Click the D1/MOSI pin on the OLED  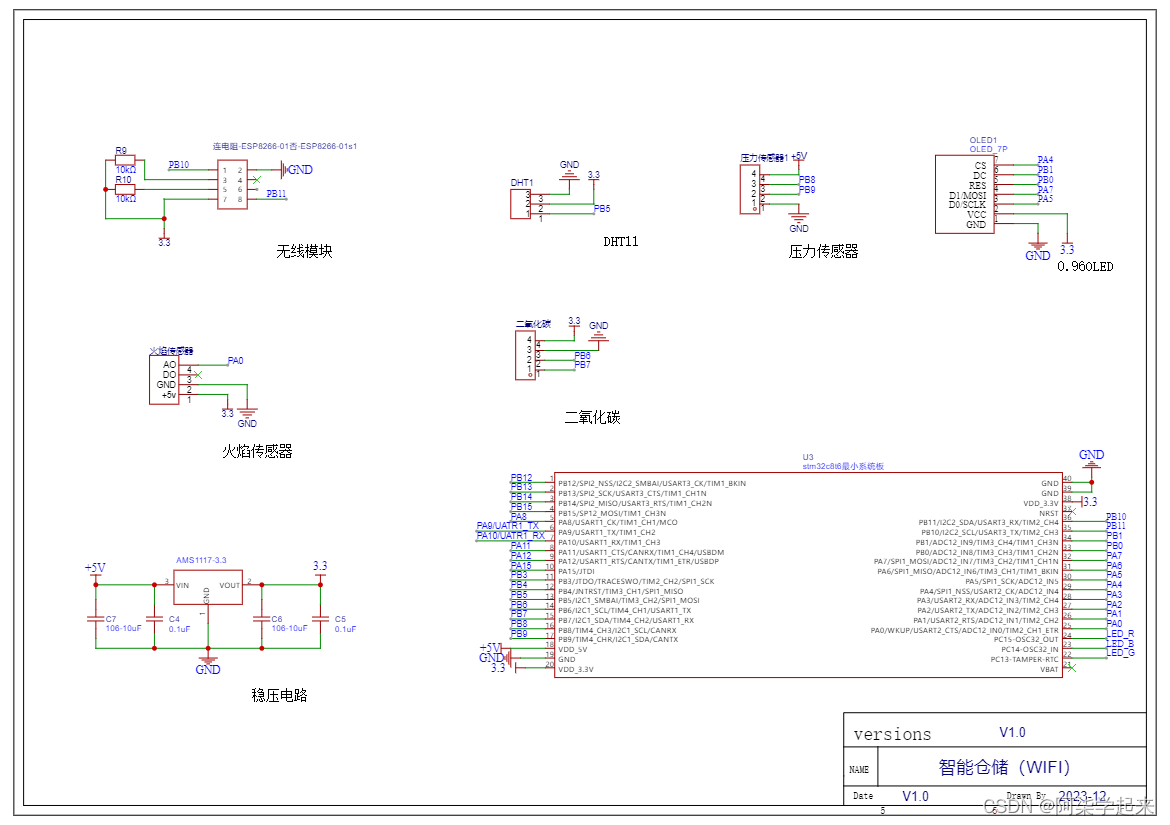[x=967, y=195]
